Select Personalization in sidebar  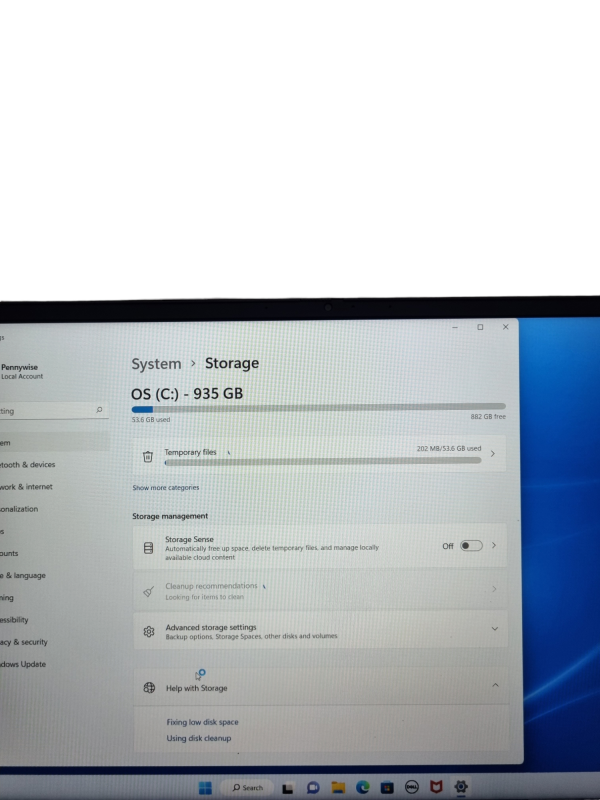19,509
